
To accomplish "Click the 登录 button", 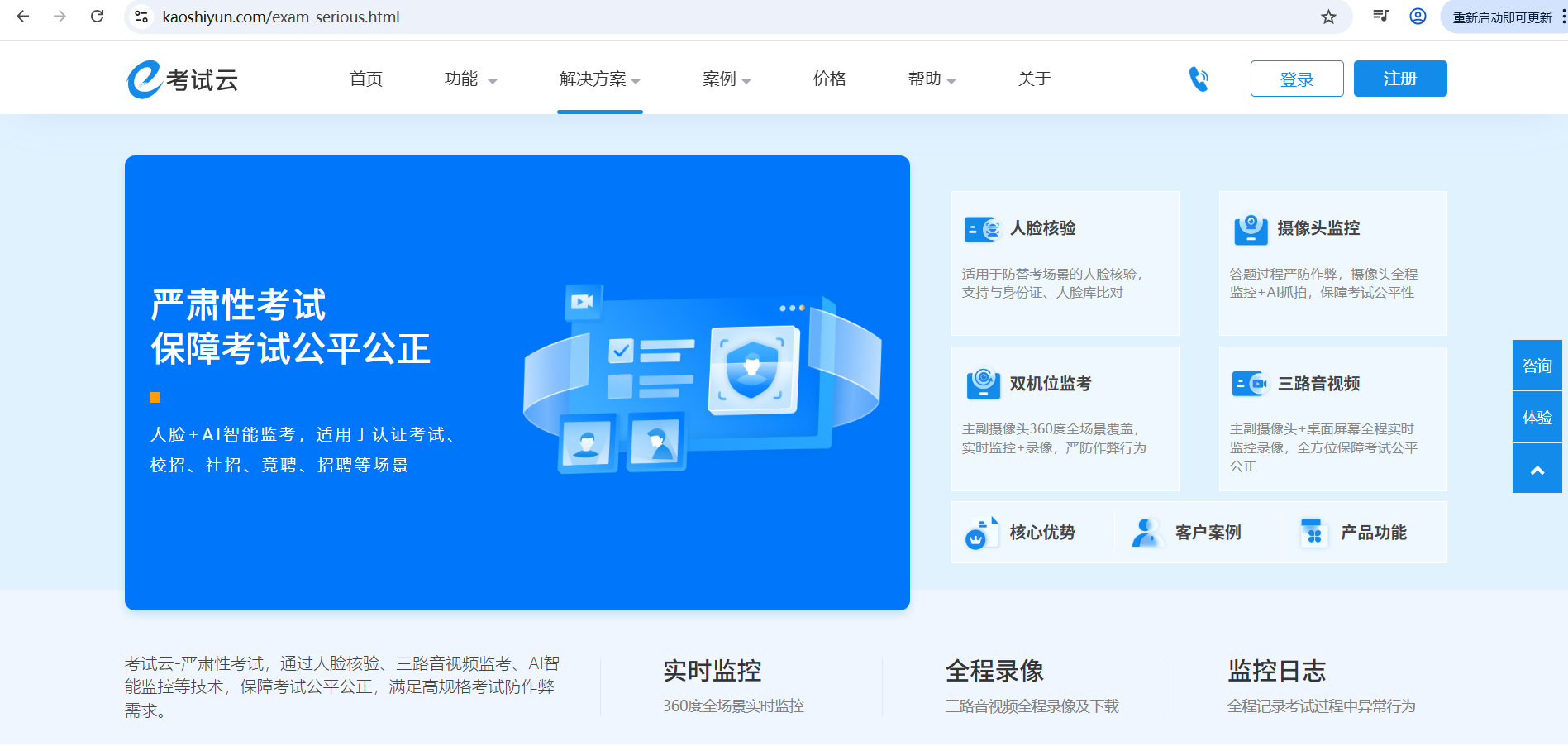I will (x=1296, y=79).
